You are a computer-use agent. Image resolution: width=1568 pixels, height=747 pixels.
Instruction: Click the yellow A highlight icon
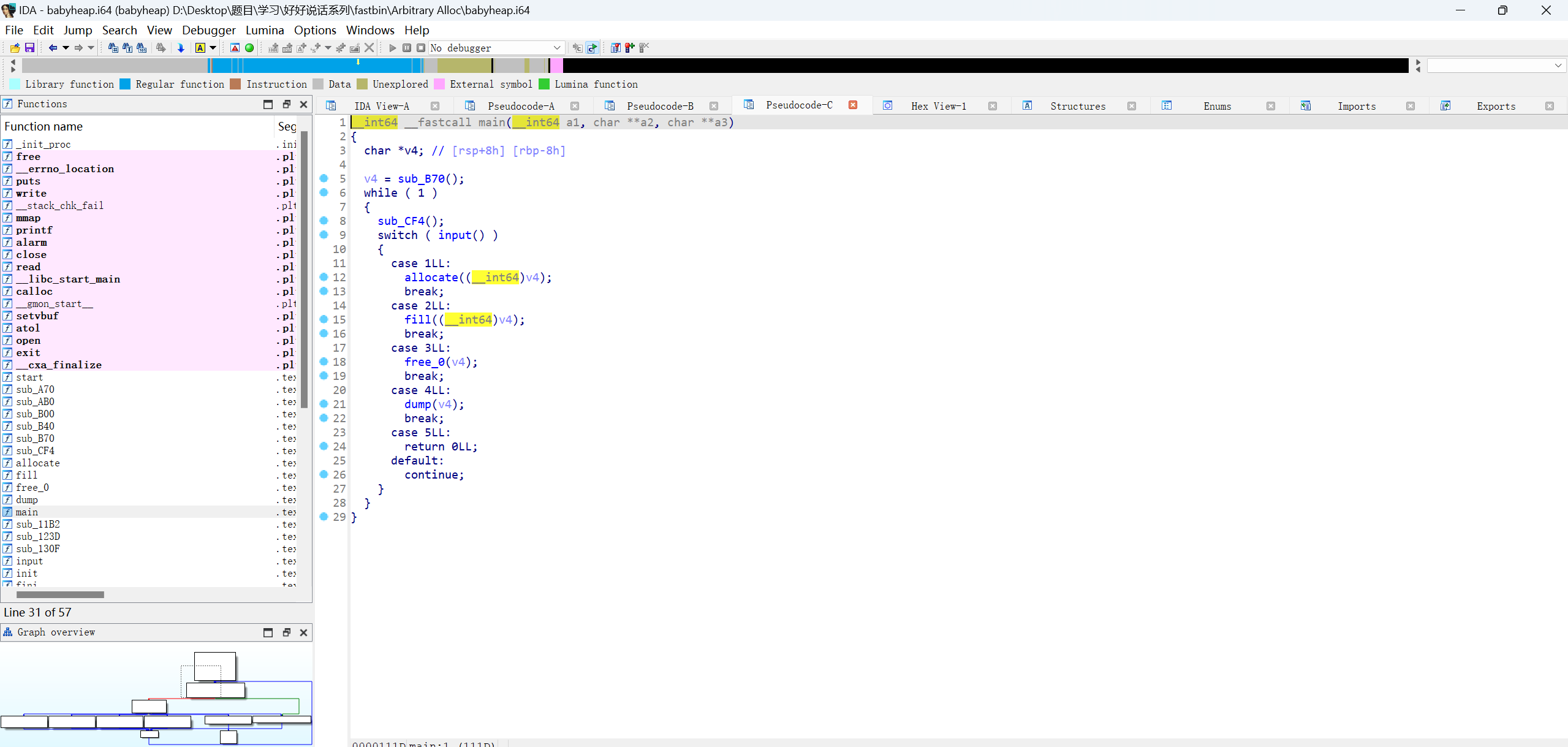coord(200,48)
